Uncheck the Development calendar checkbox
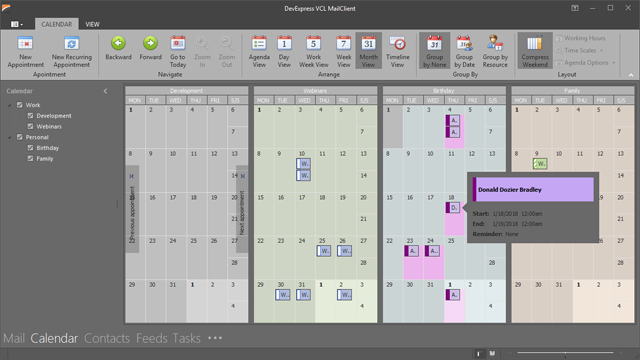The image size is (640, 360). tap(30, 116)
